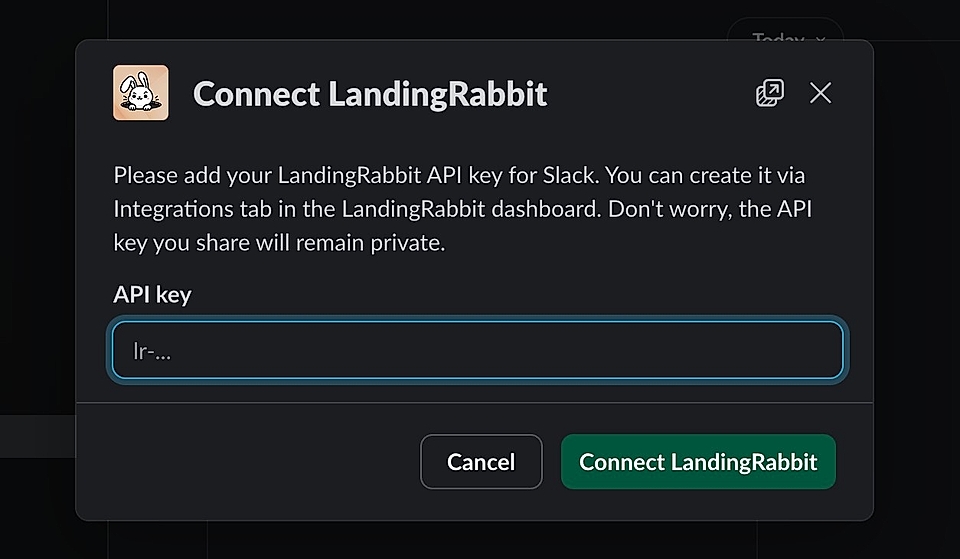Select the pop-out window icon beside X
This screenshot has width=960, height=559.
(x=769, y=93)
